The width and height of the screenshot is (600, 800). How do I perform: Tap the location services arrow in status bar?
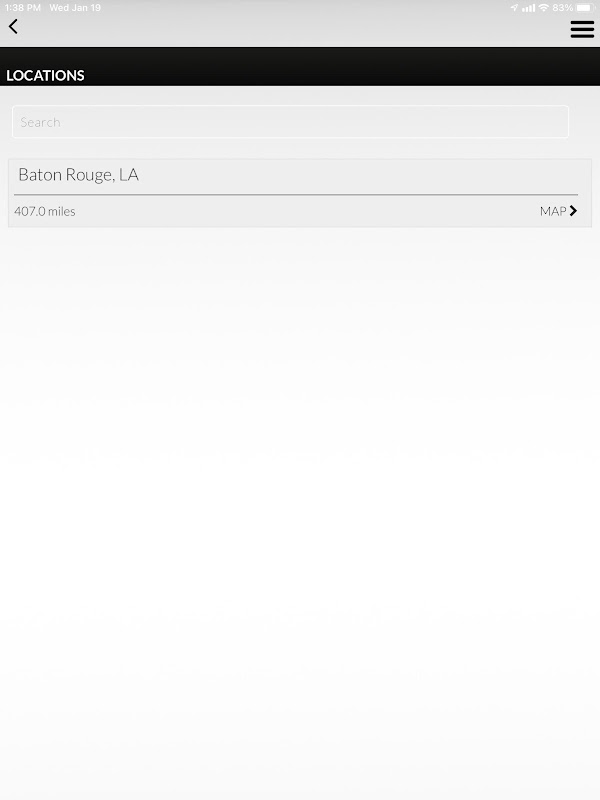click(x=514, y=8)
